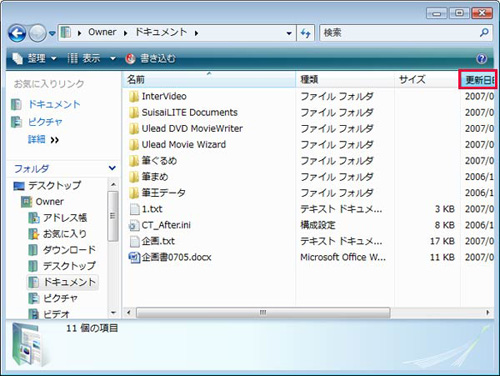The width and height of the screenshot is (500, 376).
Task: Select 筆王データ folder icon
Action: coord(134,193)
